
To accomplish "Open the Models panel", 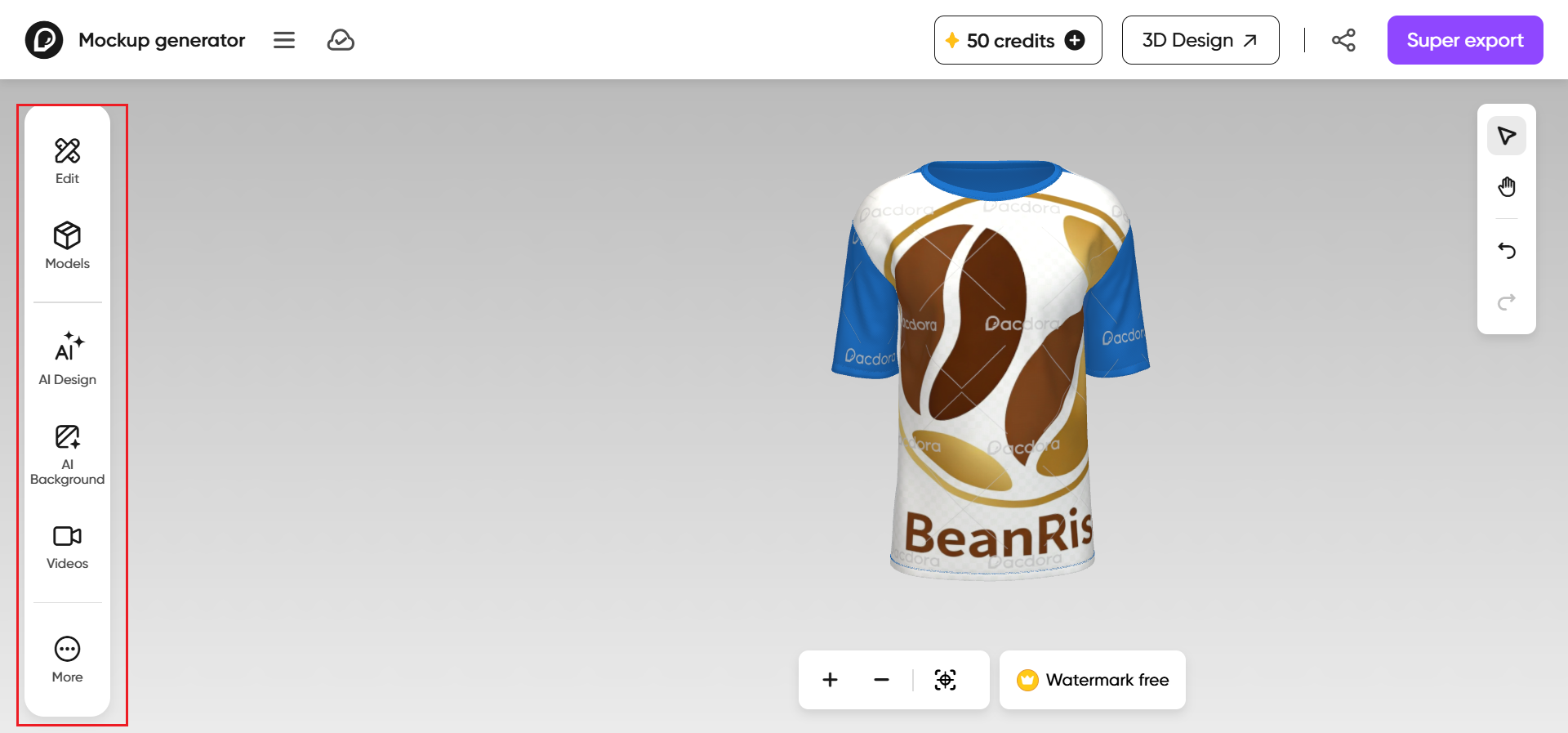I will pyautogui.click(x=67, y=246).
